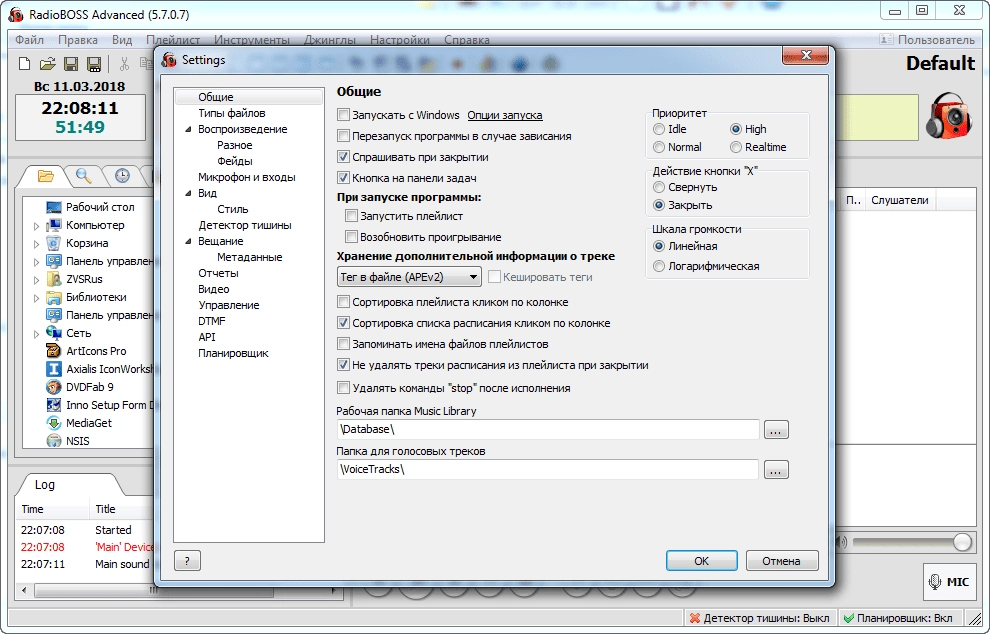990x634 pixels.
Task: Enable Запускать с Windows checkbox
Action: (343, 115)
